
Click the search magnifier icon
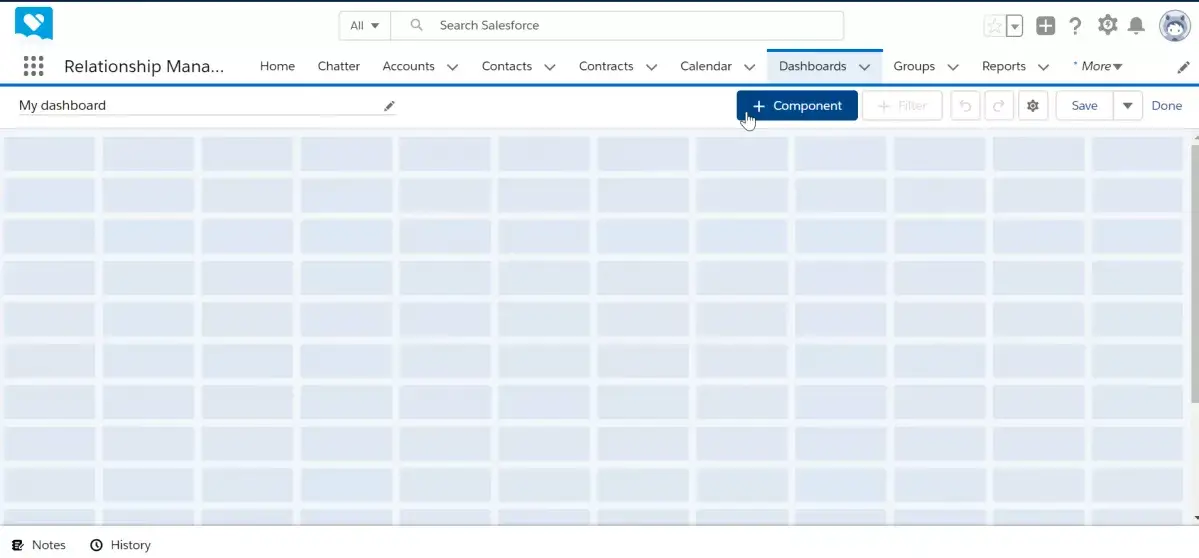point(417,25)
